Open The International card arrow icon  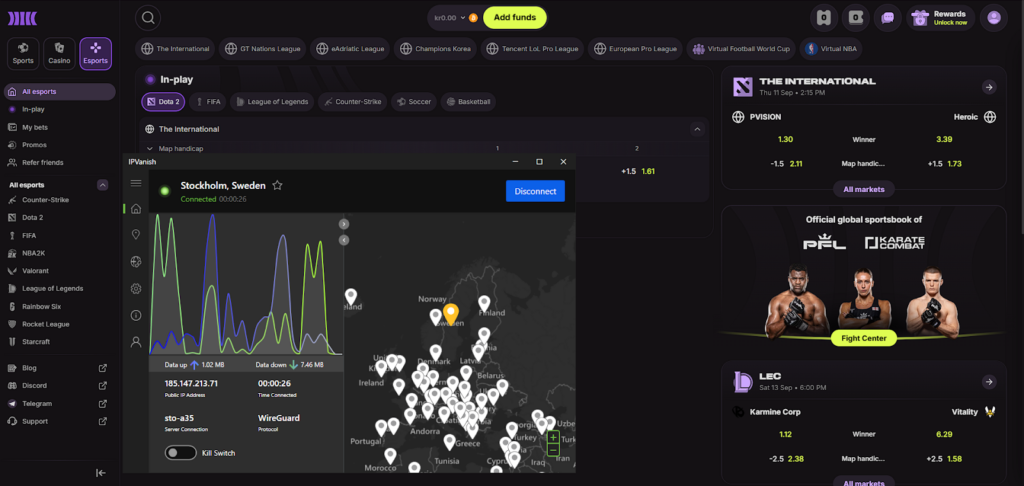989,88
